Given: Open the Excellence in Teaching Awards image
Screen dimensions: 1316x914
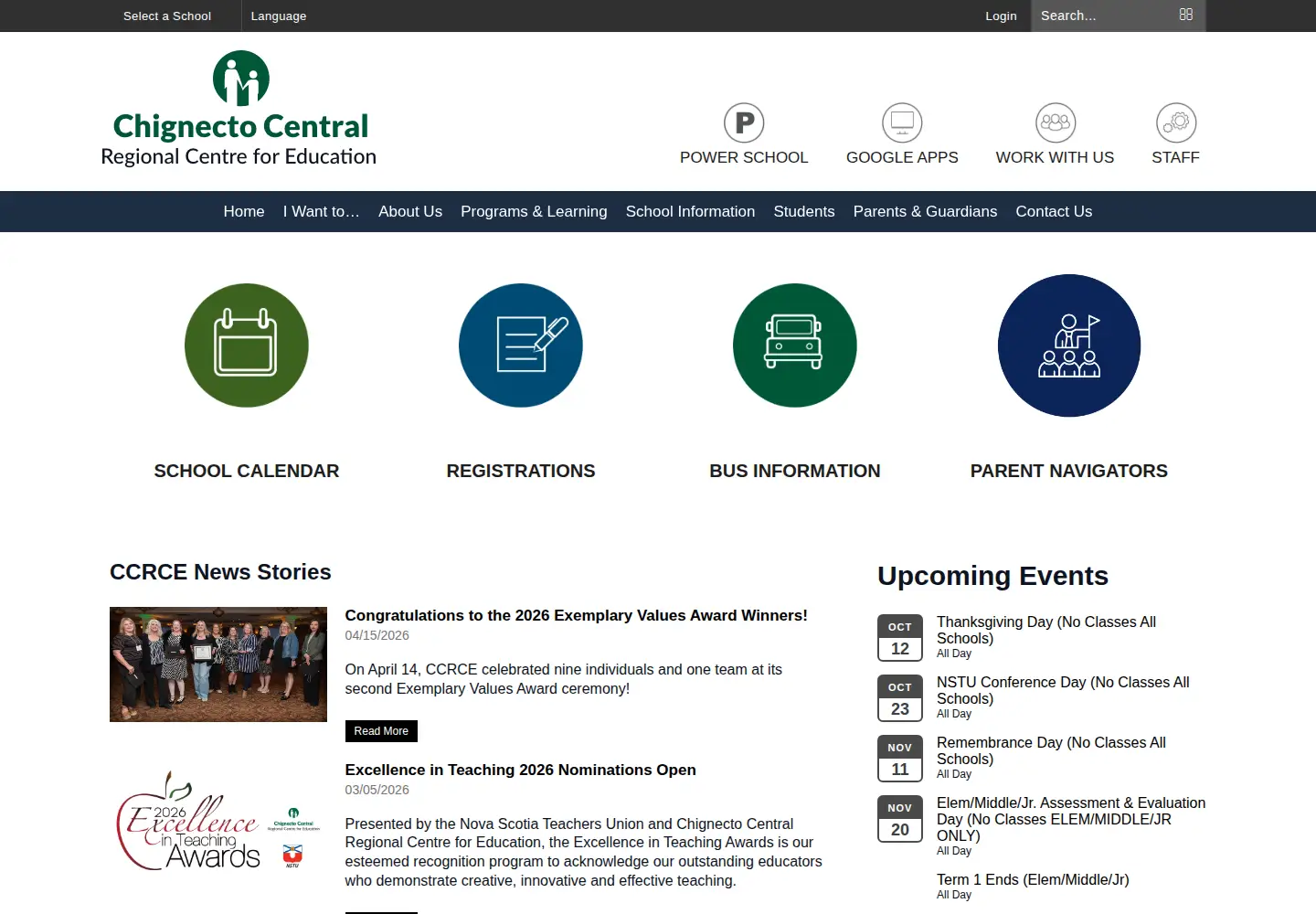Looking at the screenshot, I should (218, 820).
